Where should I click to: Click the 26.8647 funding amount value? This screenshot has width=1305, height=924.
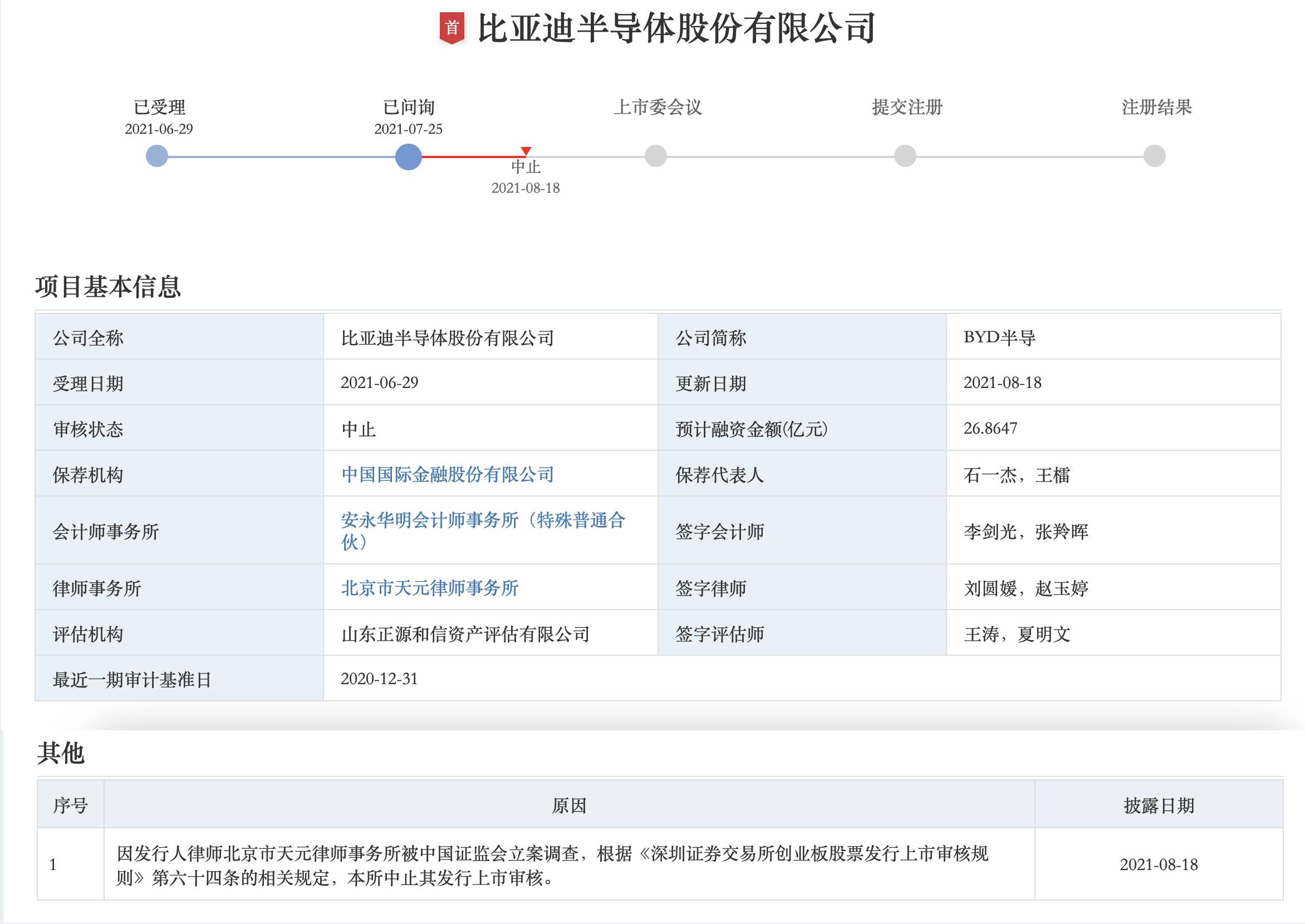990,429
